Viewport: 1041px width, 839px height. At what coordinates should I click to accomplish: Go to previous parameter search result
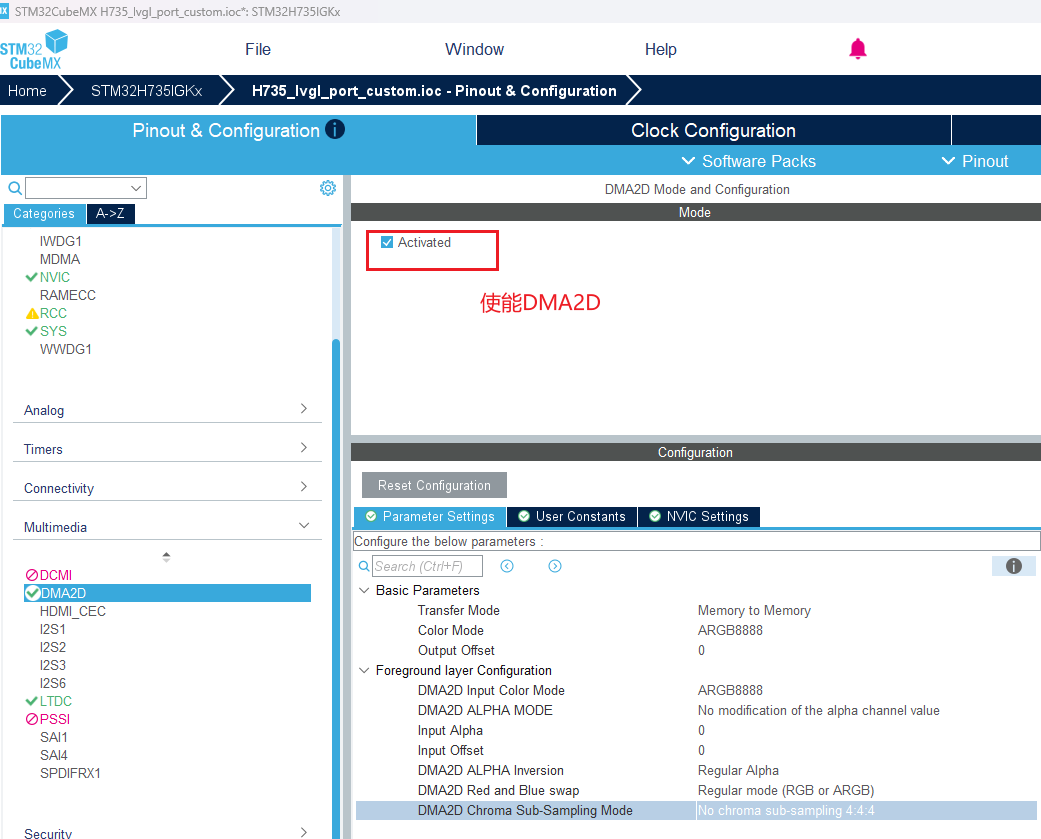coord(507,566)
